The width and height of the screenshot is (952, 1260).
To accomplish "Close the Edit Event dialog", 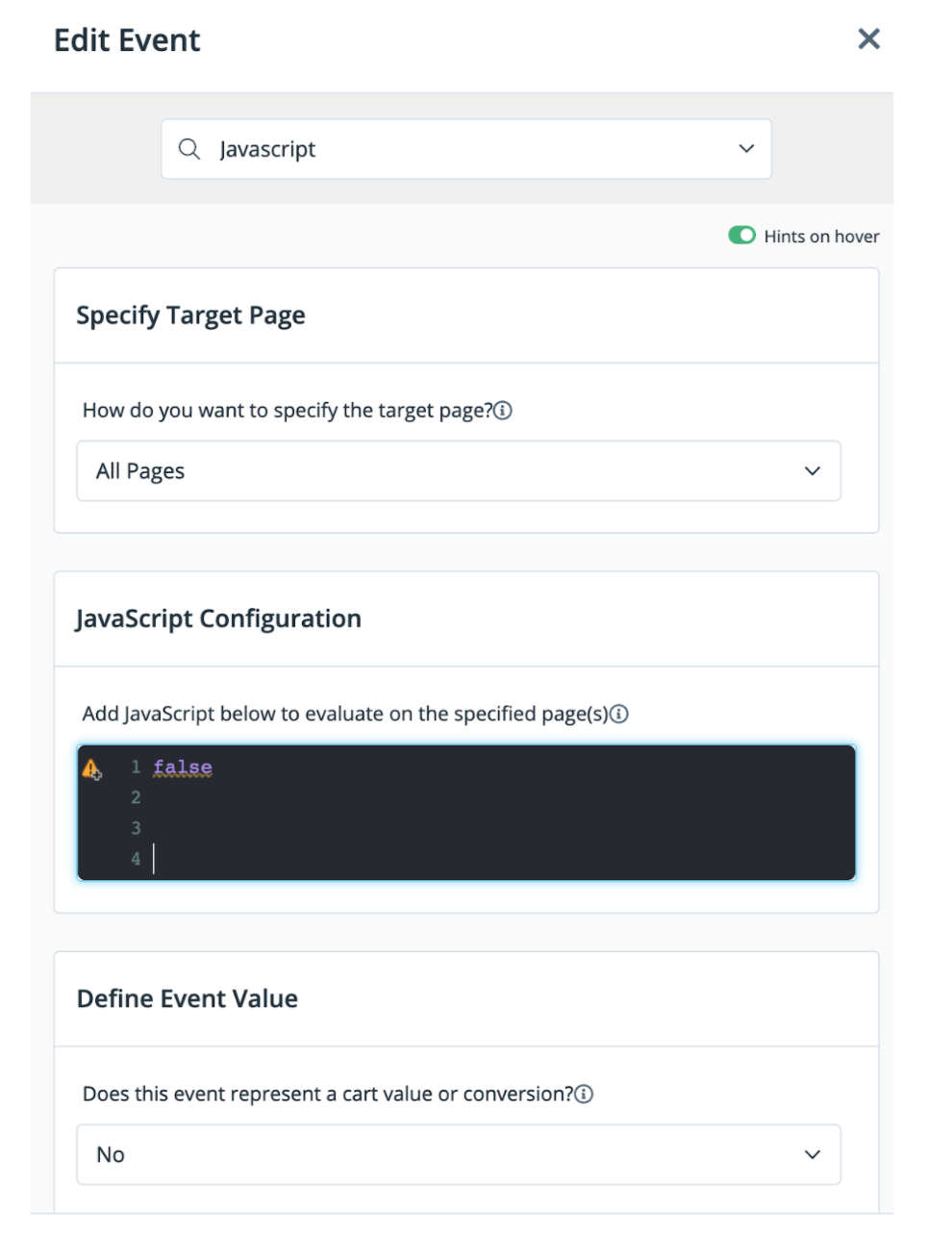I will click(x=868, y=39).
